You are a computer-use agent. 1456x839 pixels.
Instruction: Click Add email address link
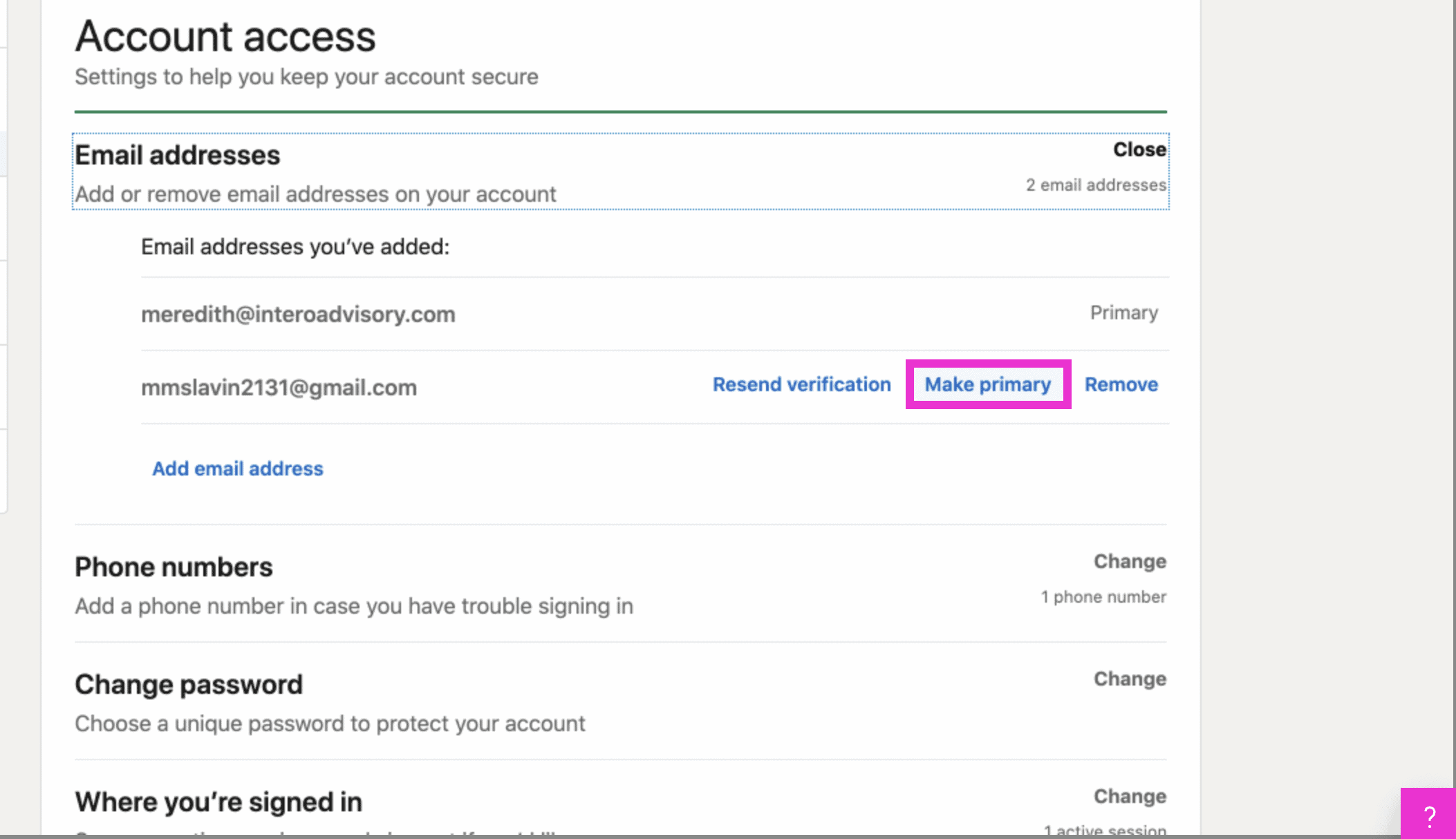coord(238,469)
